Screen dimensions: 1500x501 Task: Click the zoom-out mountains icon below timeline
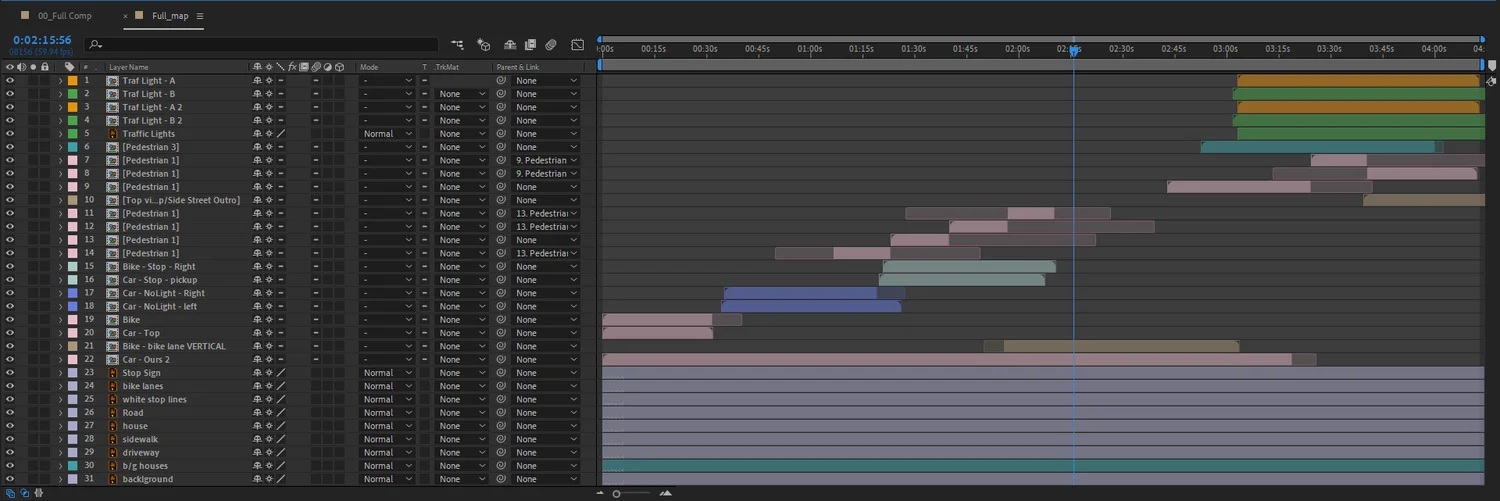(x=600, y=493)
